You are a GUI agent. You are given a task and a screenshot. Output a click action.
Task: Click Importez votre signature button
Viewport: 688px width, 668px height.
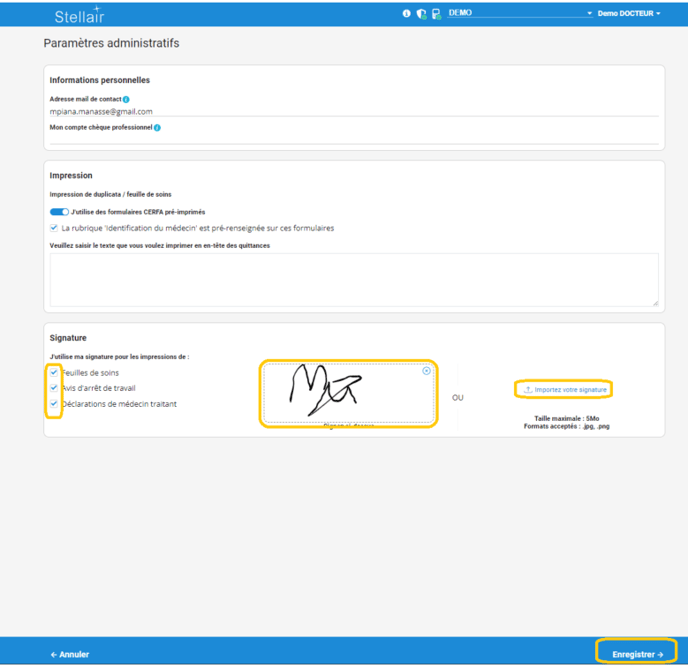566,389
